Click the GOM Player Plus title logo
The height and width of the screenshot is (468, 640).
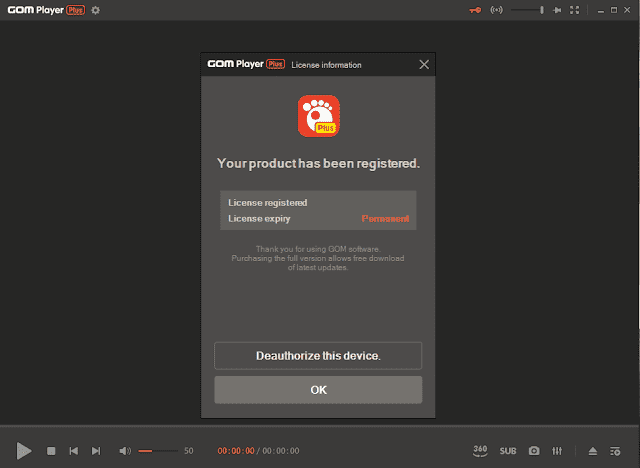coord(46,10)
